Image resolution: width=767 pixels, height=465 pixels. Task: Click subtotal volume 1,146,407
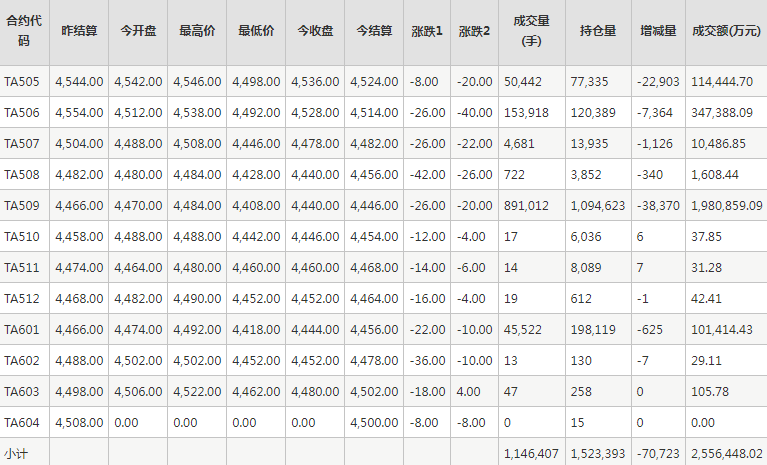pyautogui.click(x=531, y=454)
